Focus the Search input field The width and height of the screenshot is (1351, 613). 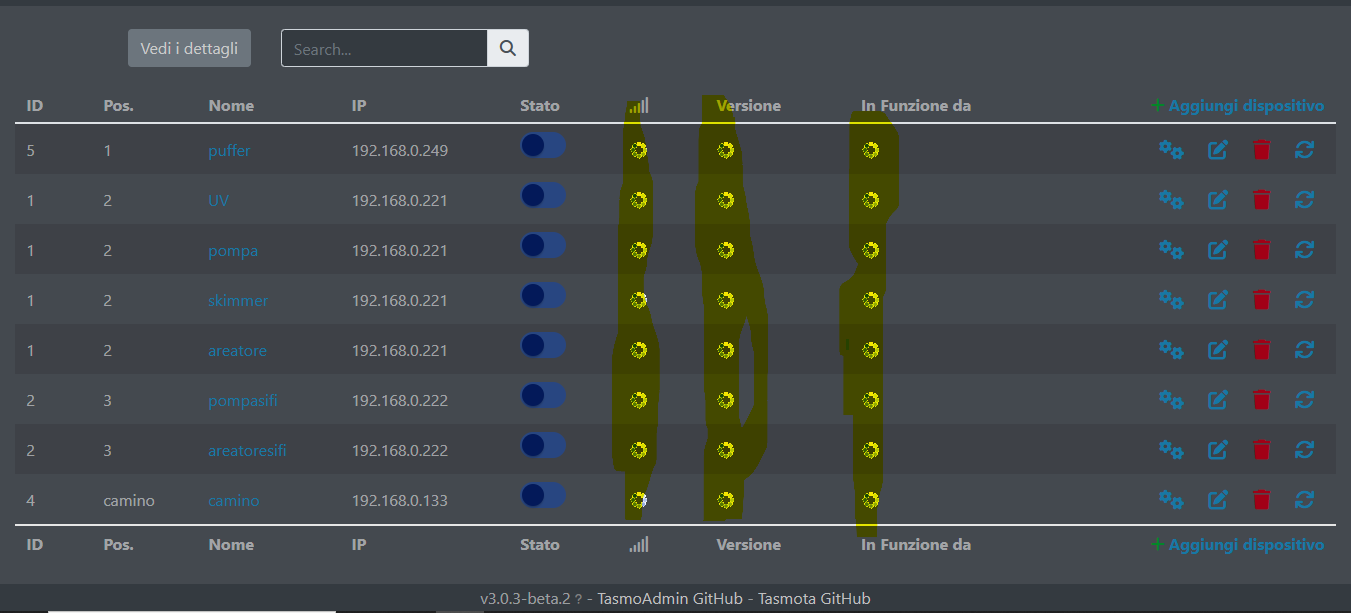[x=384, y=48]
